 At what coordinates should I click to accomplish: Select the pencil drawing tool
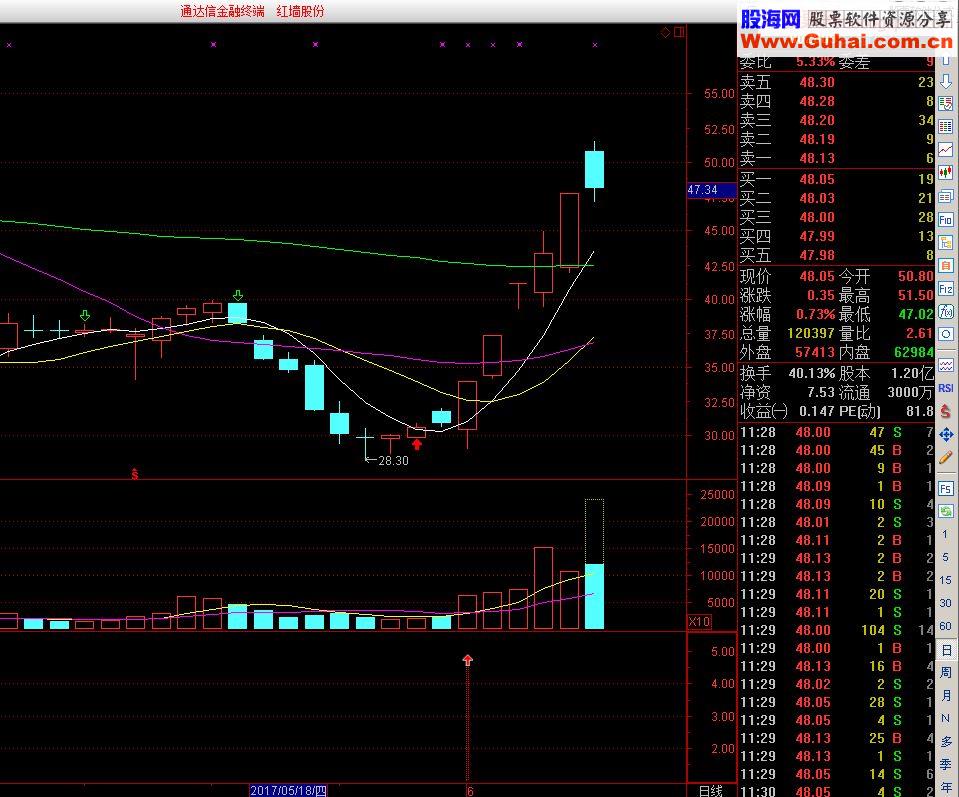pyautogui.click(x=946, y=458)
